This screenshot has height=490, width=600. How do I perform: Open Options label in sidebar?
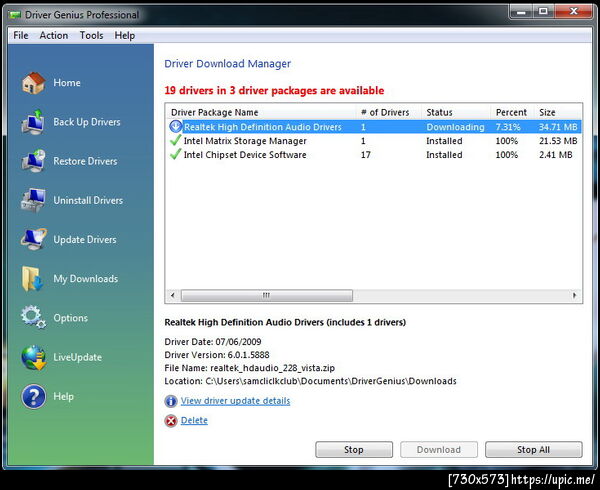pyautogui.click(x=71, y=318)
